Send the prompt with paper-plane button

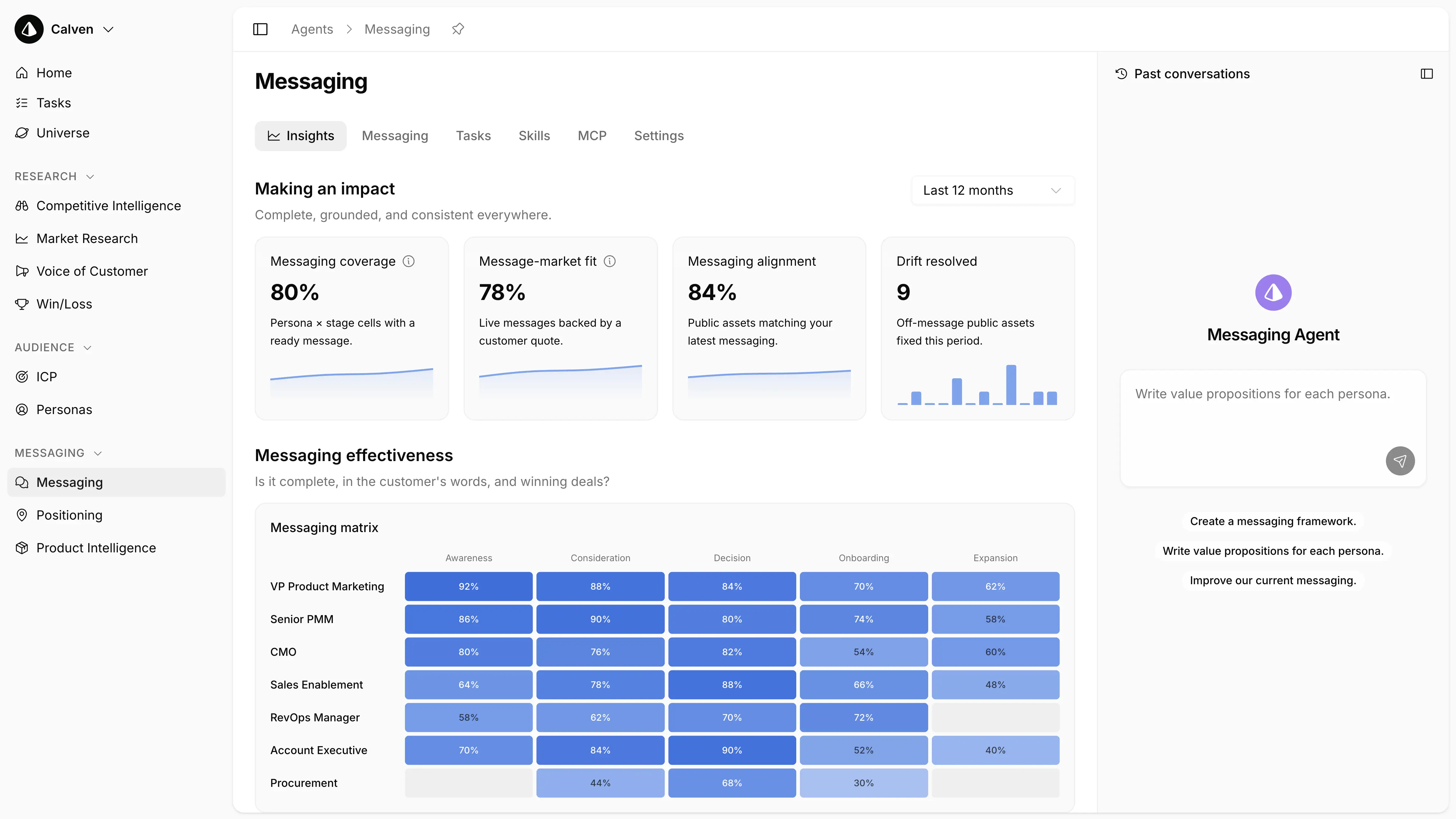click(x=1400, y=461)
